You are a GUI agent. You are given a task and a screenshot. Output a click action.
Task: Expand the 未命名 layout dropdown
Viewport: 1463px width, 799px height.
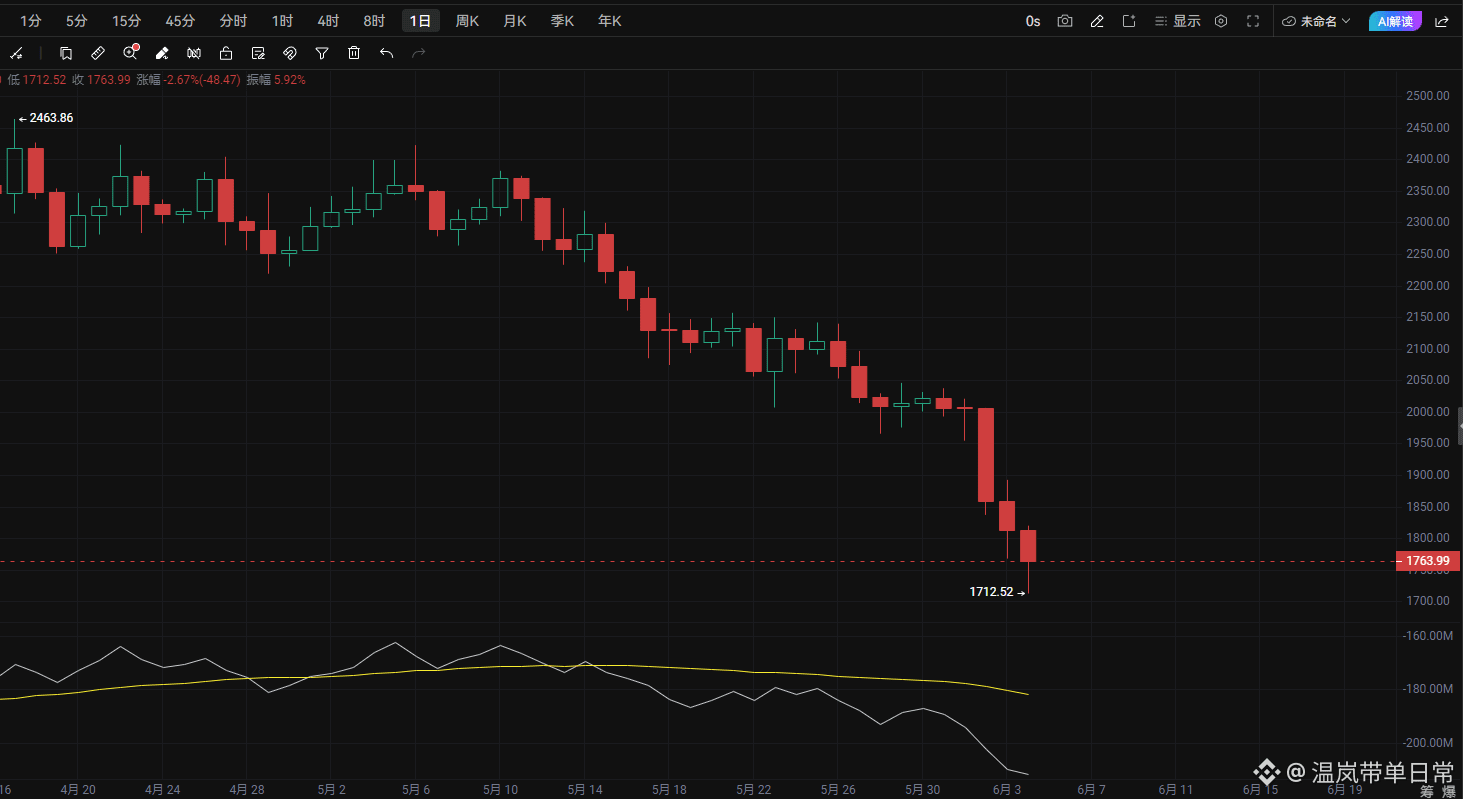[1316, 21]
